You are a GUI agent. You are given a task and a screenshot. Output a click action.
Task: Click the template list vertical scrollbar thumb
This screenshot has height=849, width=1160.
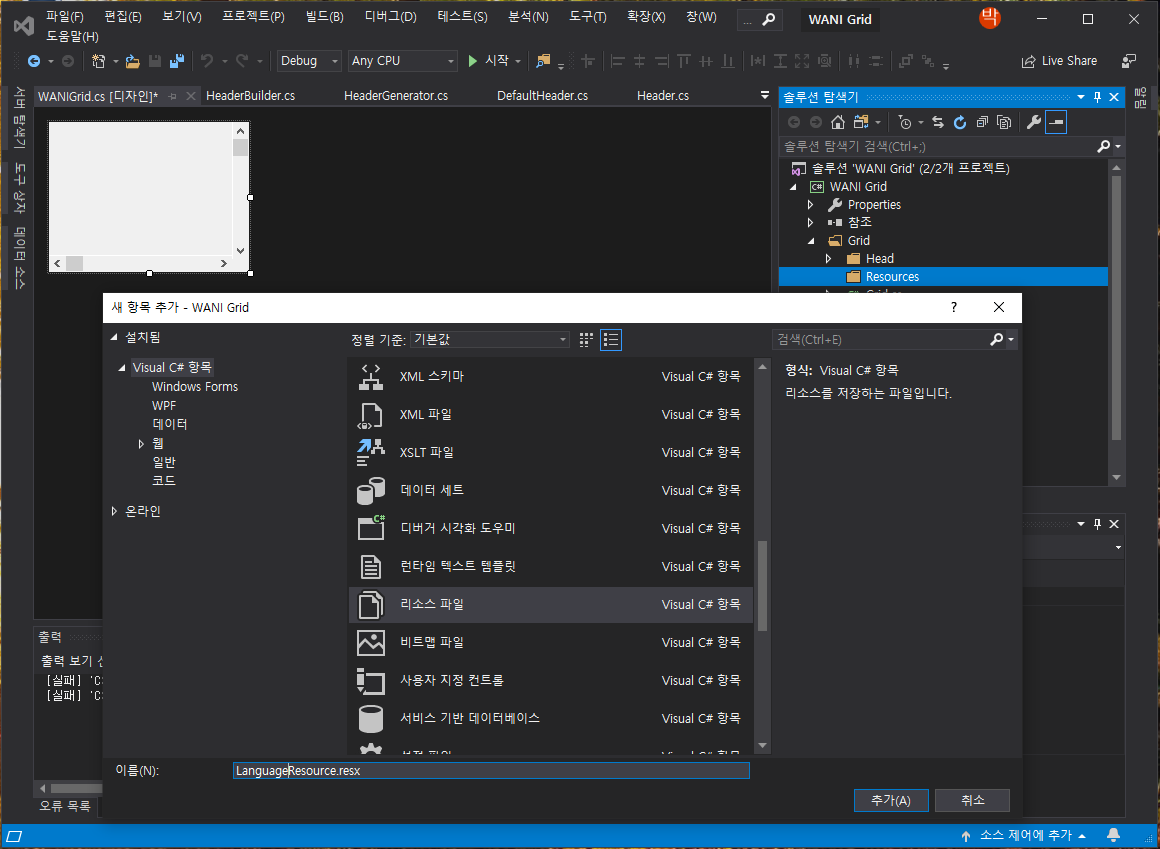coord(762,586)
